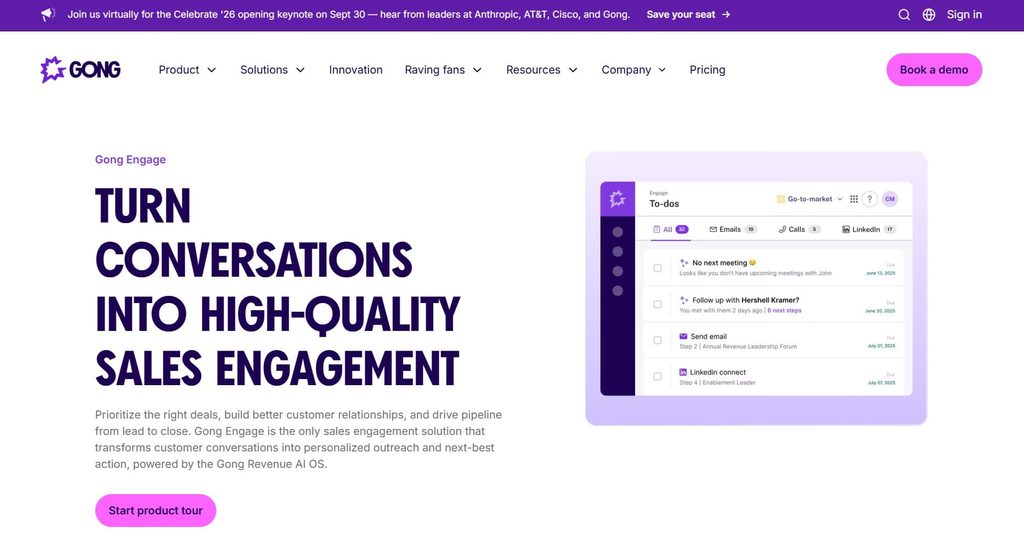1024x537 pixels.
Task: Switch to the Calls tab
Action: pyautogui.click(x=799, y=229)
